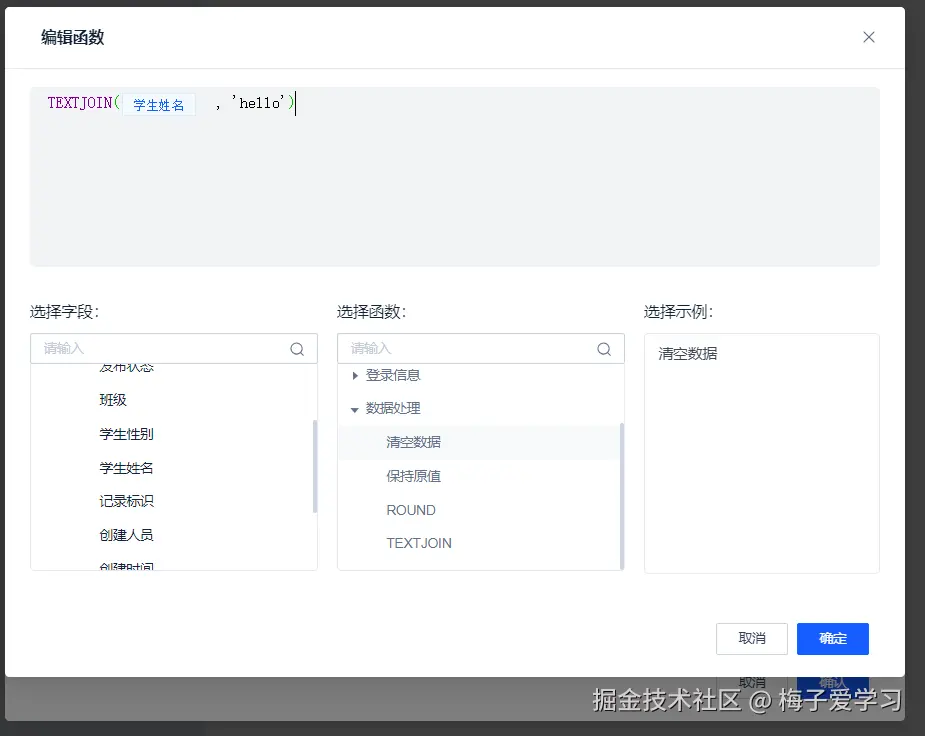Screen dimensions: 925x736
Task: Click the 清空数据 example in 选择示例
Action: coord(687,354)
